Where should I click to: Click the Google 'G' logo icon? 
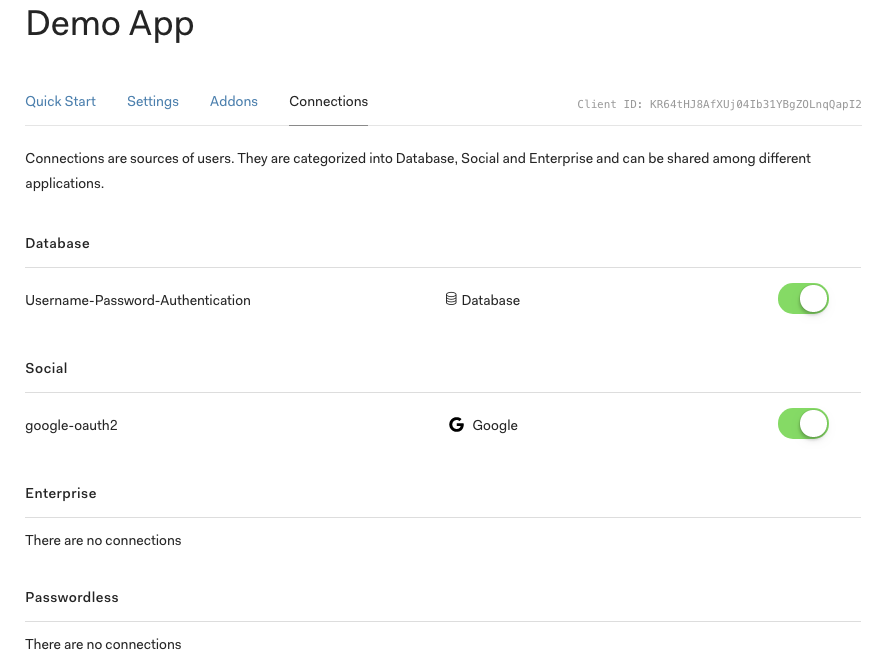point(456,425)
